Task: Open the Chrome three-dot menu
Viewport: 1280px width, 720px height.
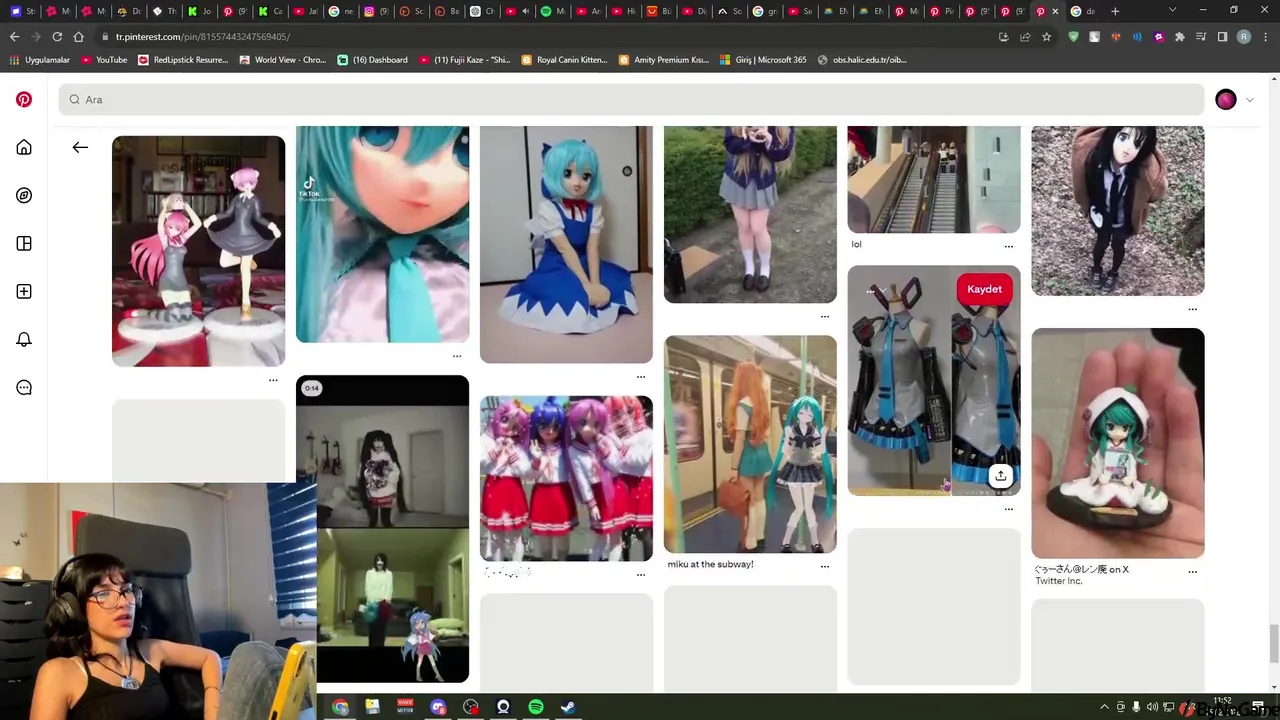Action: (x=1265, y=37)
